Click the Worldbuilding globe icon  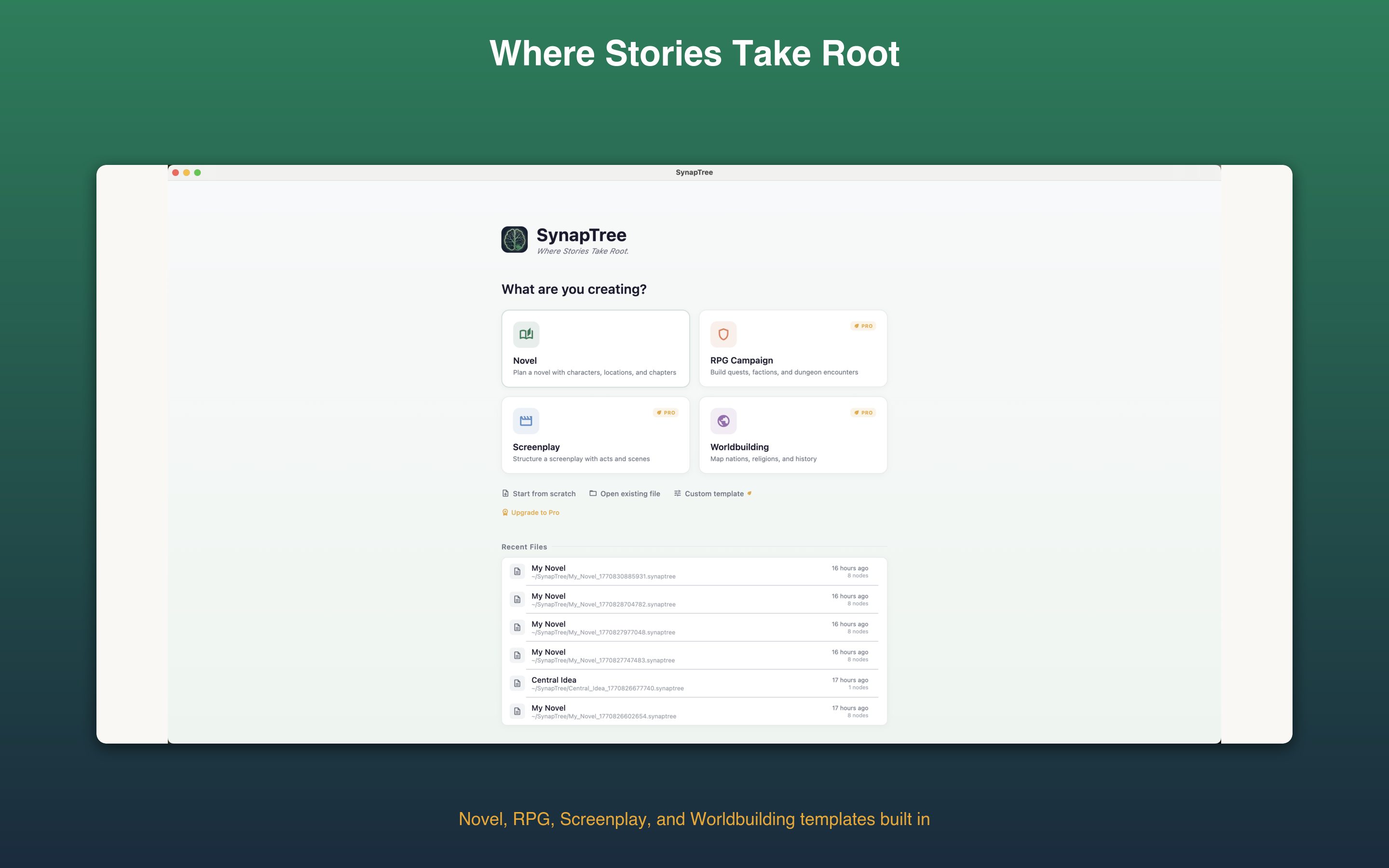[723, 421]
